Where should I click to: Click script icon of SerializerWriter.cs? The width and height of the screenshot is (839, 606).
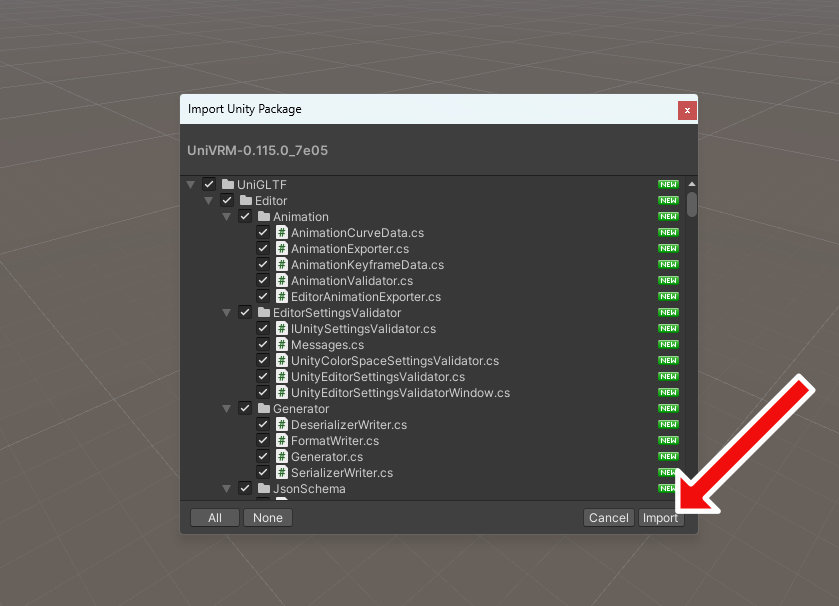(x=282, y=473)
